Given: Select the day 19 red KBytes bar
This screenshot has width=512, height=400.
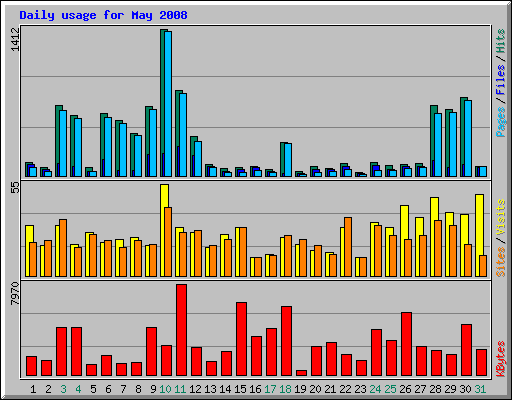Looking at the screenshot, I should coord(301,373).
